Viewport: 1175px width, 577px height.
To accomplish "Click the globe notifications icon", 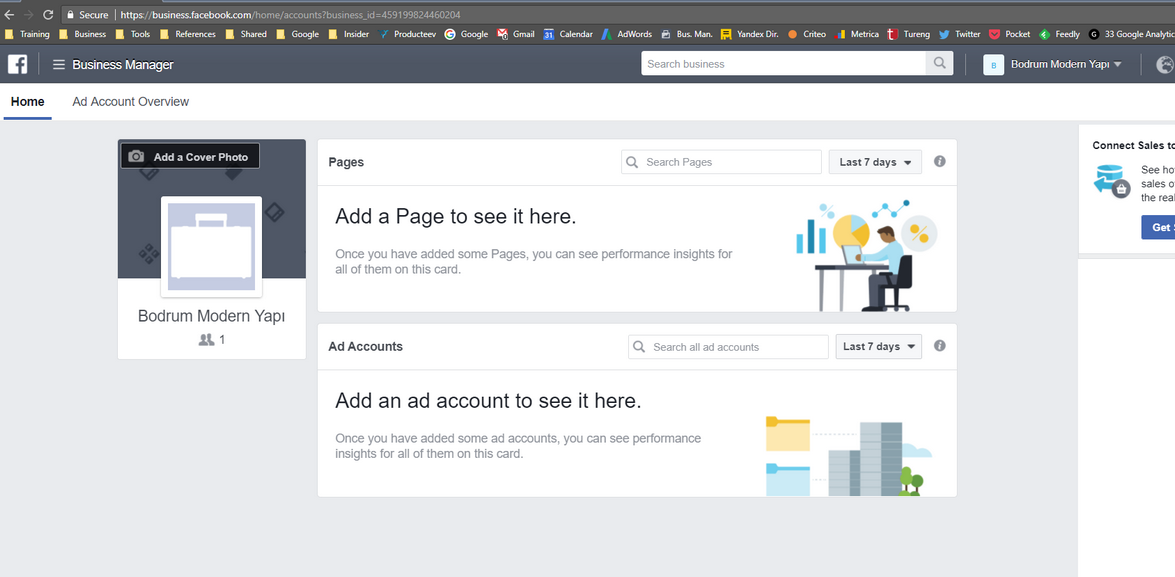I will (1164, 65).
